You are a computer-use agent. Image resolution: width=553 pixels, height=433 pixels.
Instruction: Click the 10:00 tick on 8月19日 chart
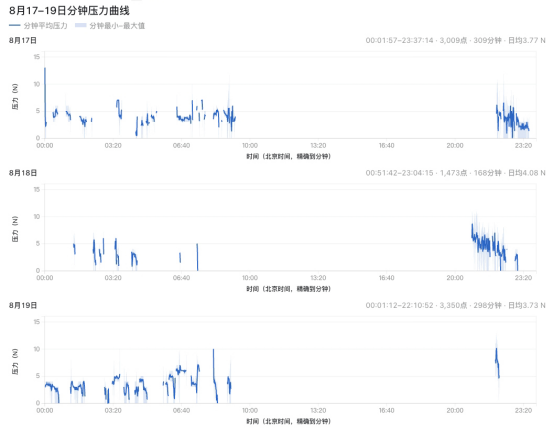250,411
